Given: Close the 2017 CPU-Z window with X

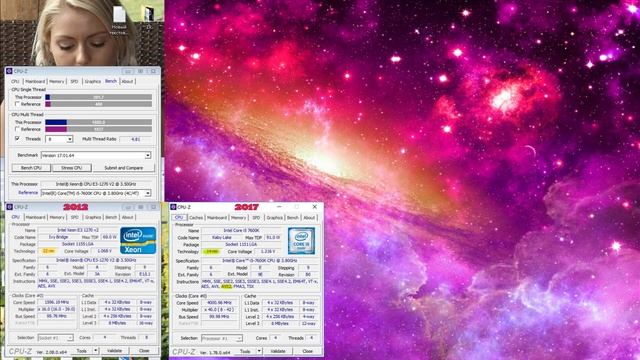Looking at the screenshot, I should (314, 207).
